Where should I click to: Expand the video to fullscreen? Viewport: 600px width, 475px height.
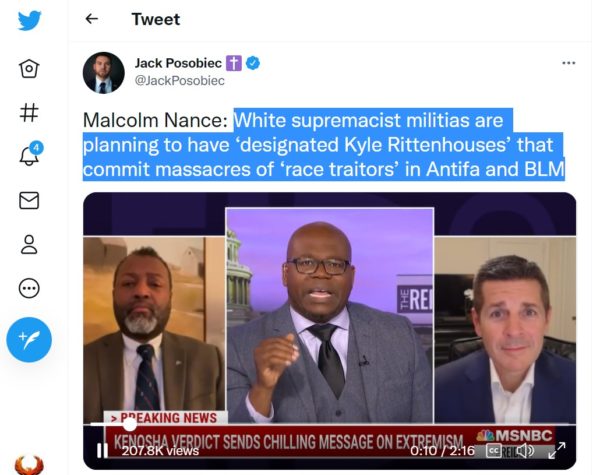point(557,451)
